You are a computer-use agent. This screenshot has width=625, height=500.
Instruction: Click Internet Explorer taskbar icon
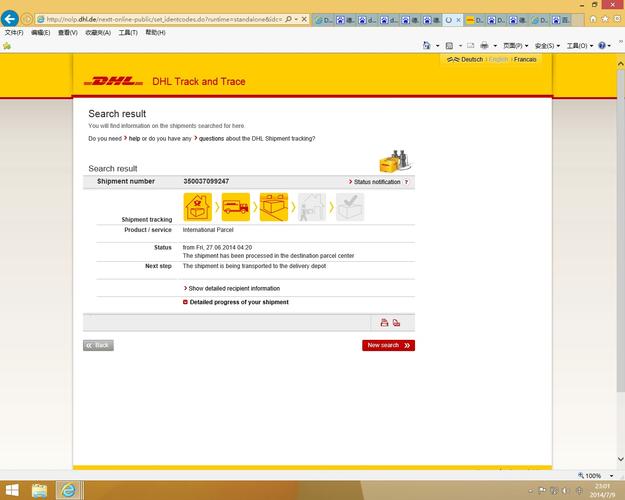(68, 490)
